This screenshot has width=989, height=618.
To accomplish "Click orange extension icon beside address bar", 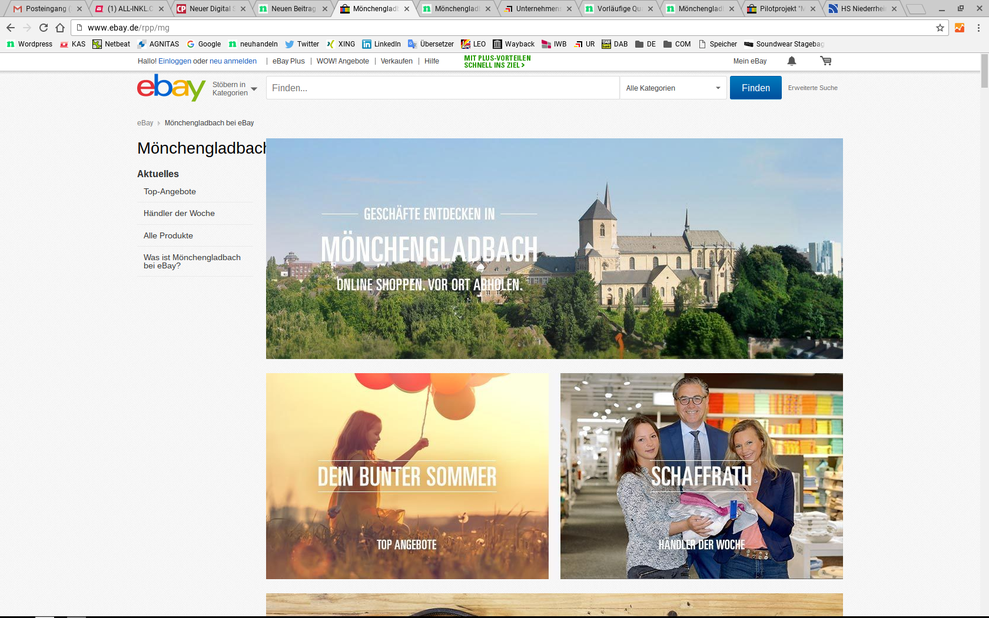I will [x=959, y=28].
